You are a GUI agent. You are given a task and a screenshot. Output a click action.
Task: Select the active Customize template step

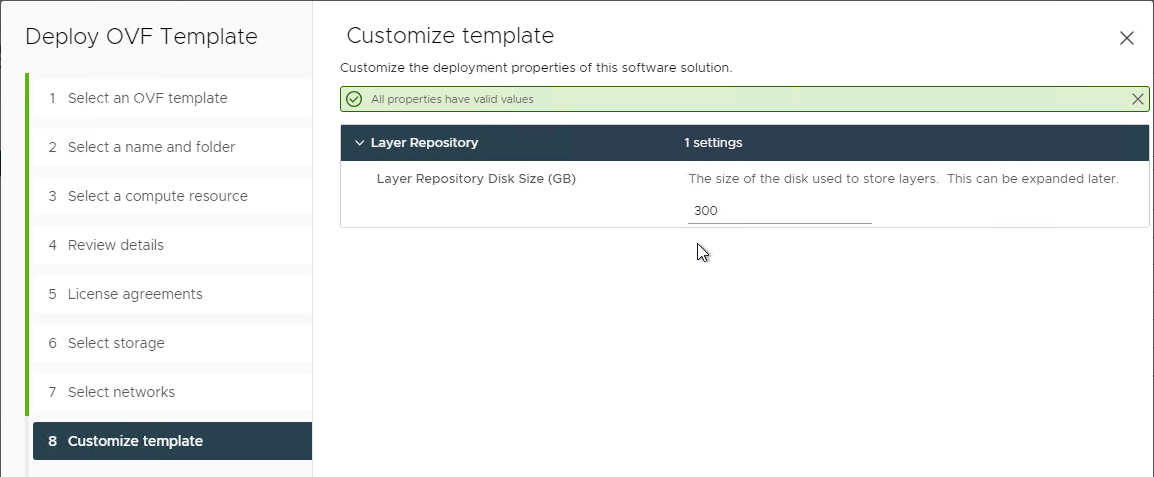click(173, 441)
